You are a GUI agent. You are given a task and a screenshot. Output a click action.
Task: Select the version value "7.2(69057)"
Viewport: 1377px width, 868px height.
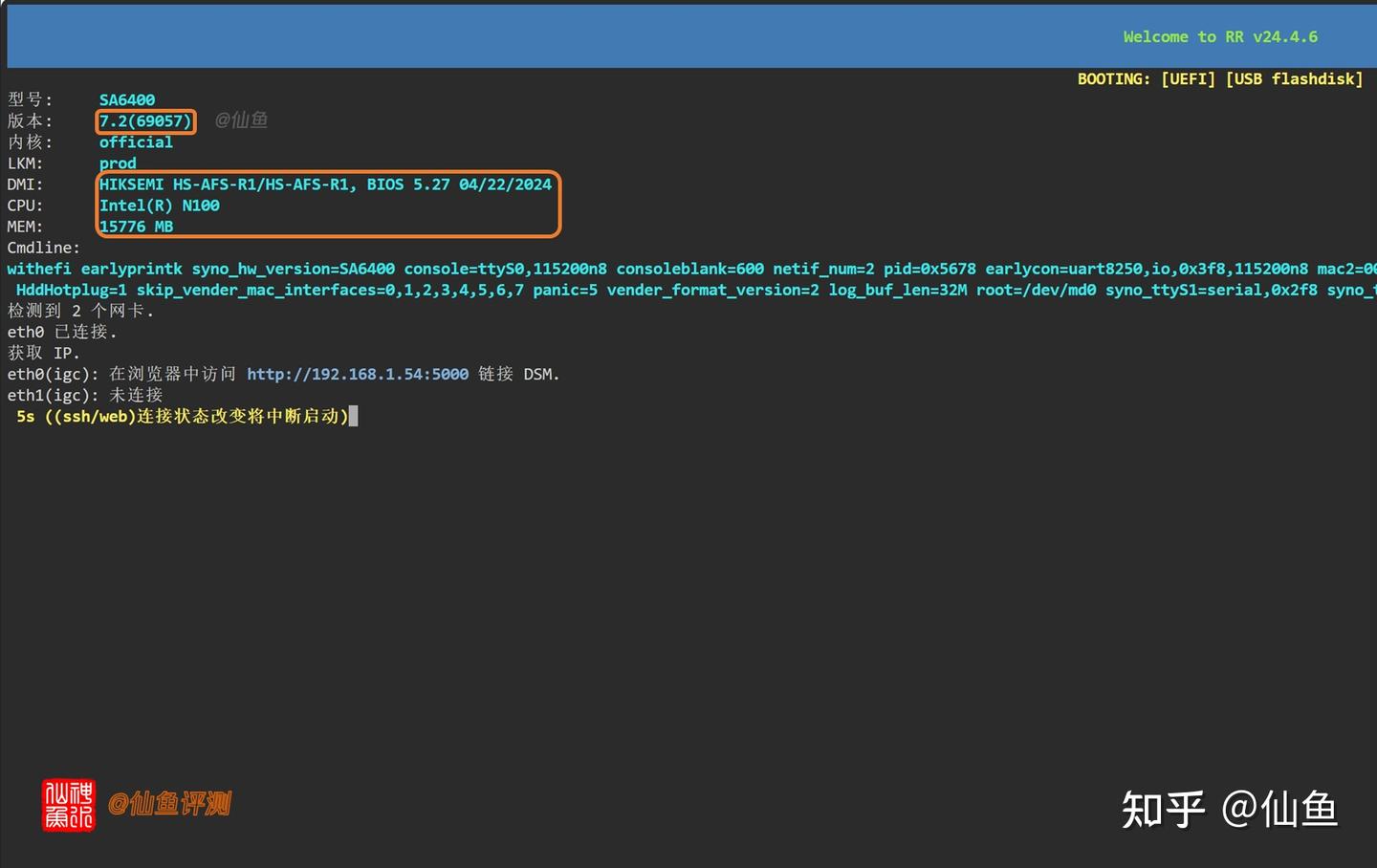145,121
